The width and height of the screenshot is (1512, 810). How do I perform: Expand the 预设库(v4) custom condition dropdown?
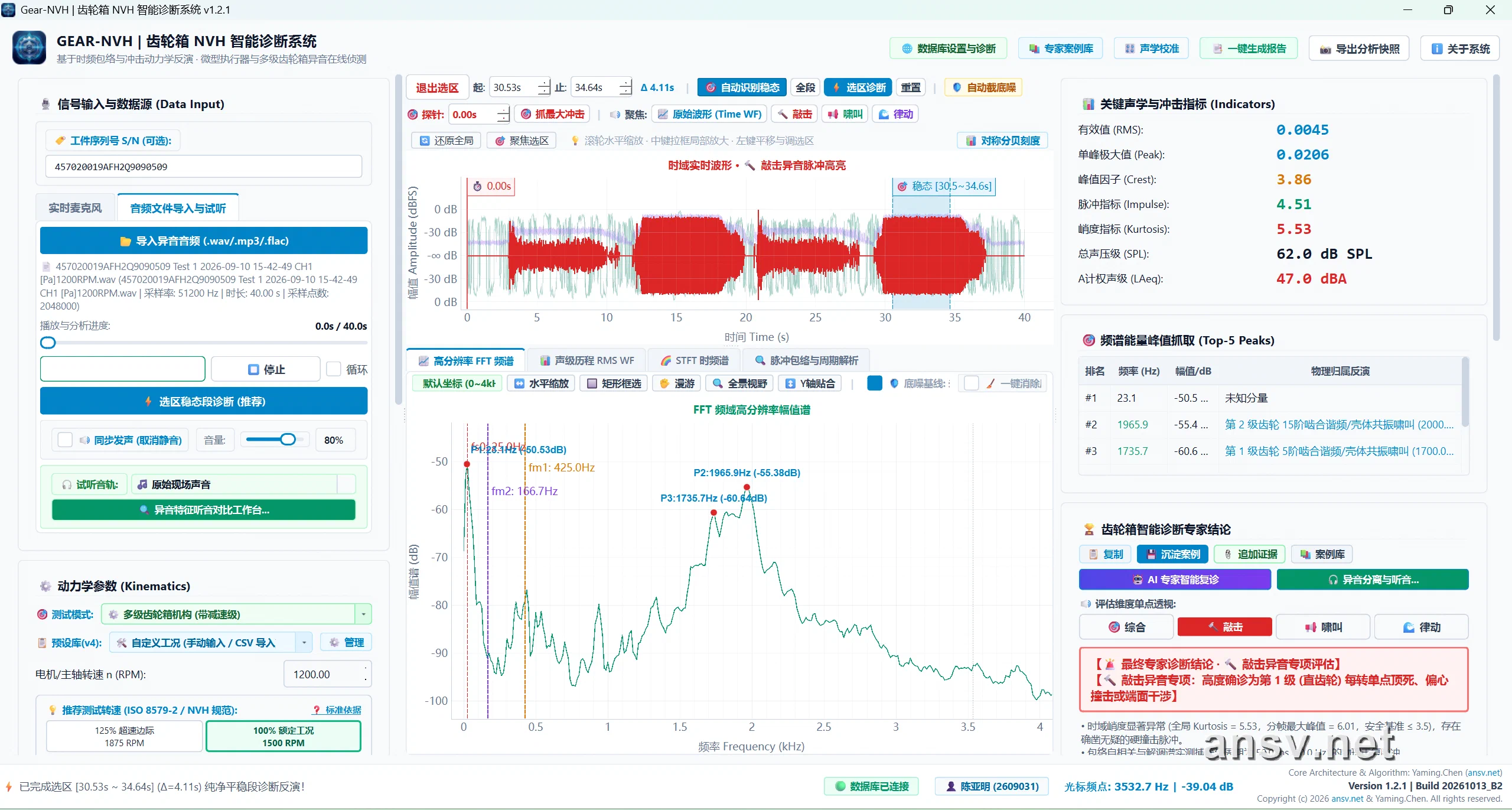tap(304, 642)
